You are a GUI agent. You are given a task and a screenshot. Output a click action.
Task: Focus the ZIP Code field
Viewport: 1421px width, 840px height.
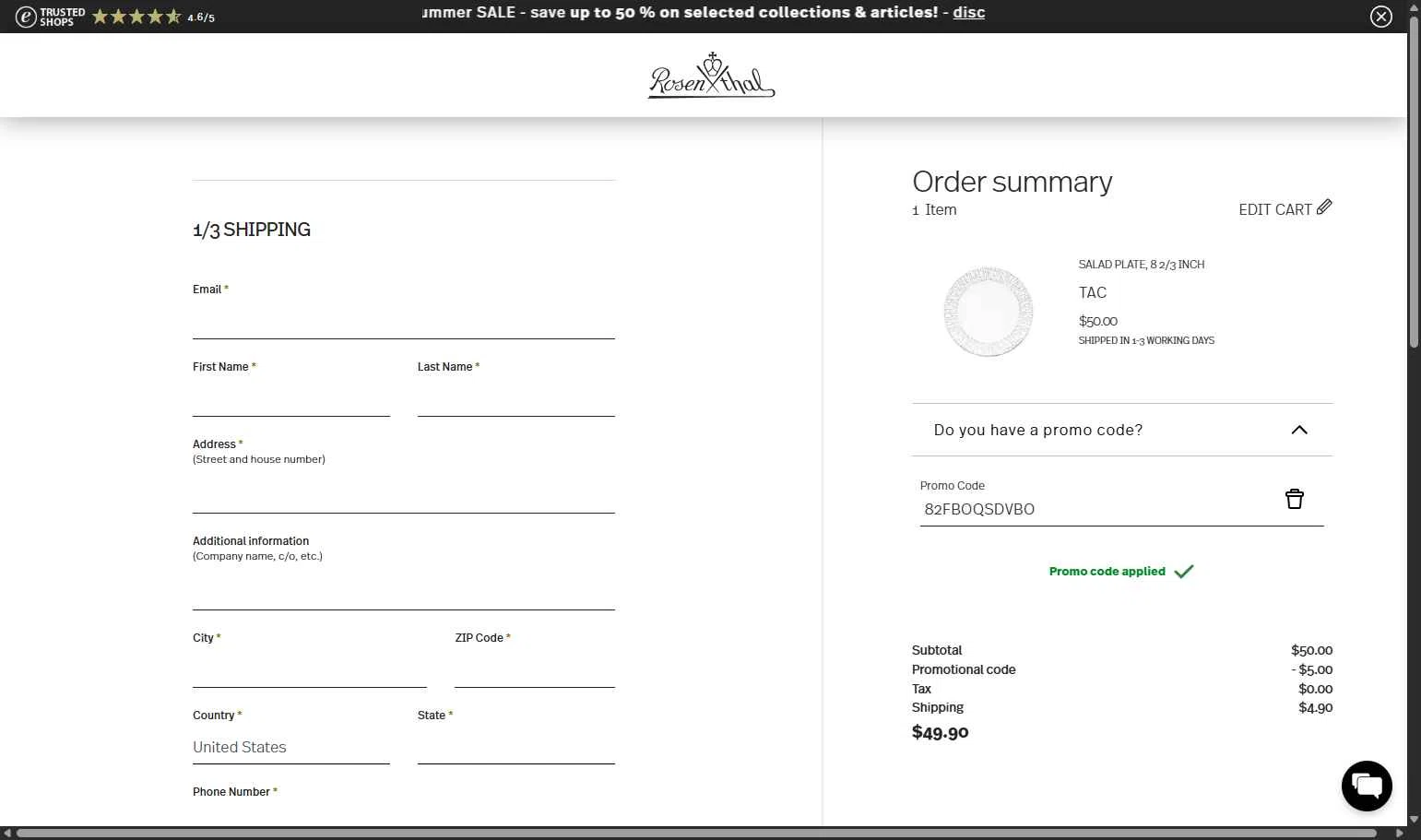pos(535,668)
